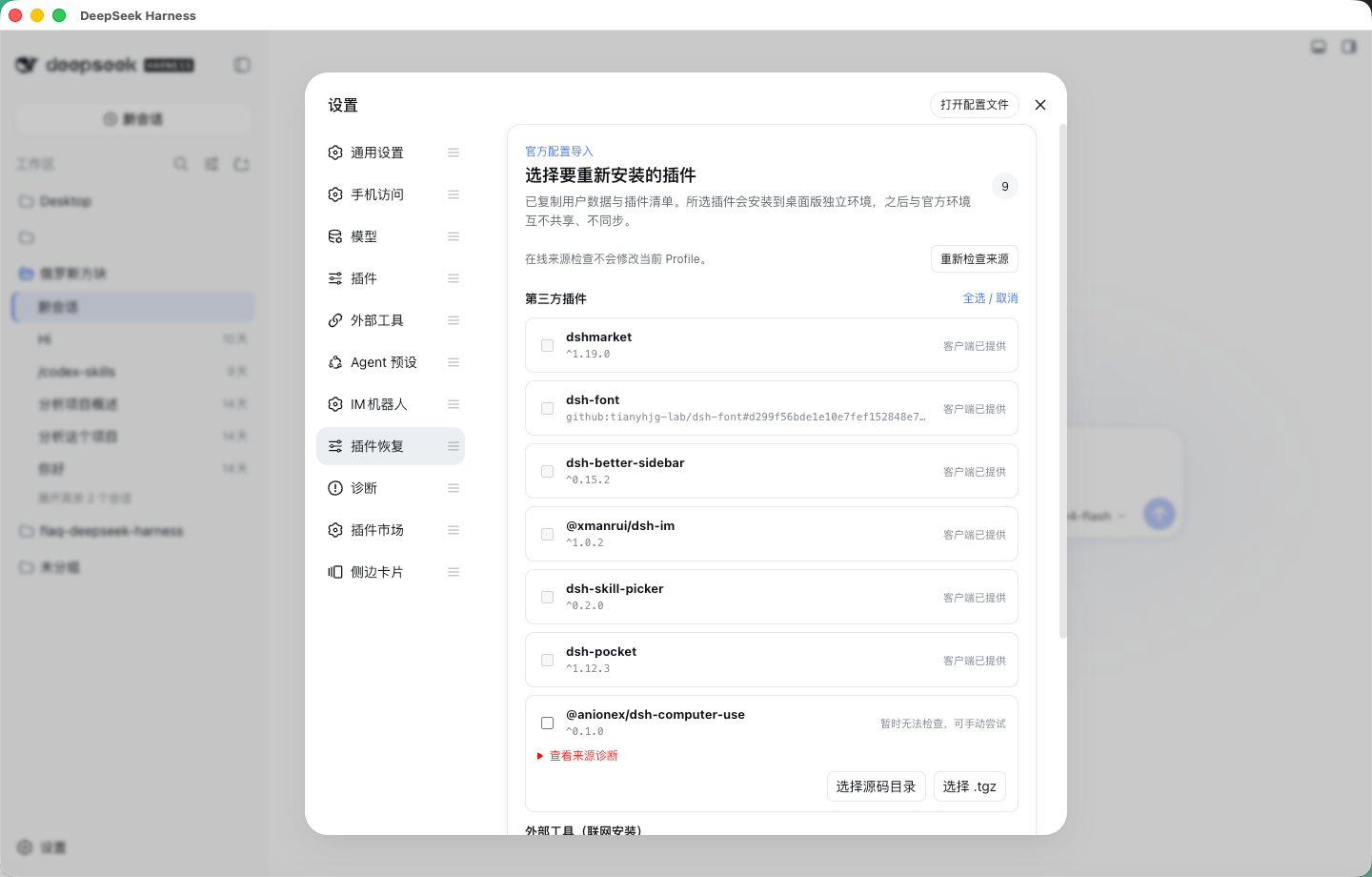The width and height of the screenshot is (1372, 877).
Task: Open 插件 settings section
Action: coord(391,278)
